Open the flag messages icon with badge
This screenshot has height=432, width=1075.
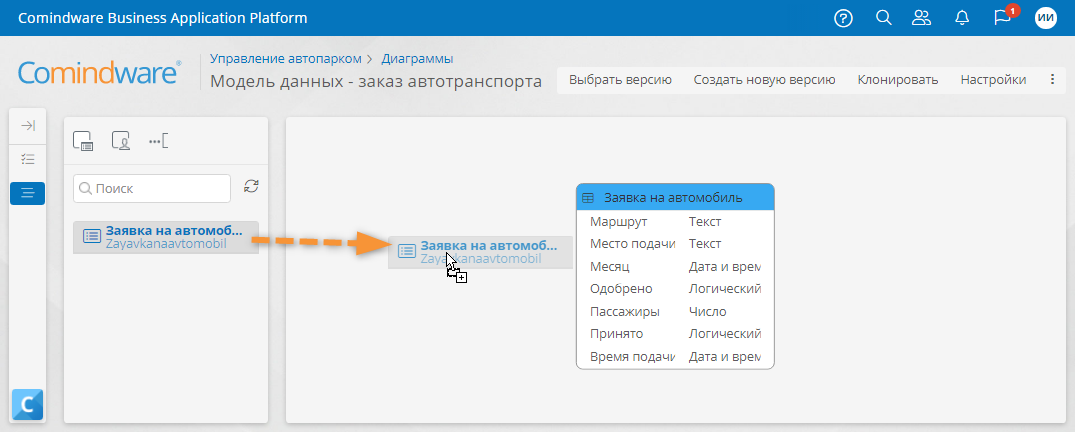[1004, 16]
